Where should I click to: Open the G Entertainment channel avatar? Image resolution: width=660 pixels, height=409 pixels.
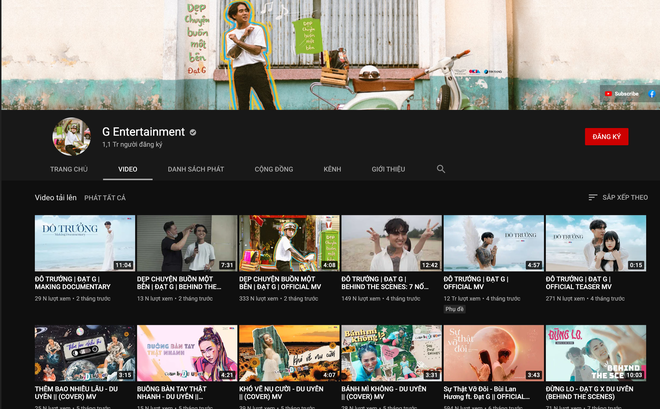[x=72, y=137]
